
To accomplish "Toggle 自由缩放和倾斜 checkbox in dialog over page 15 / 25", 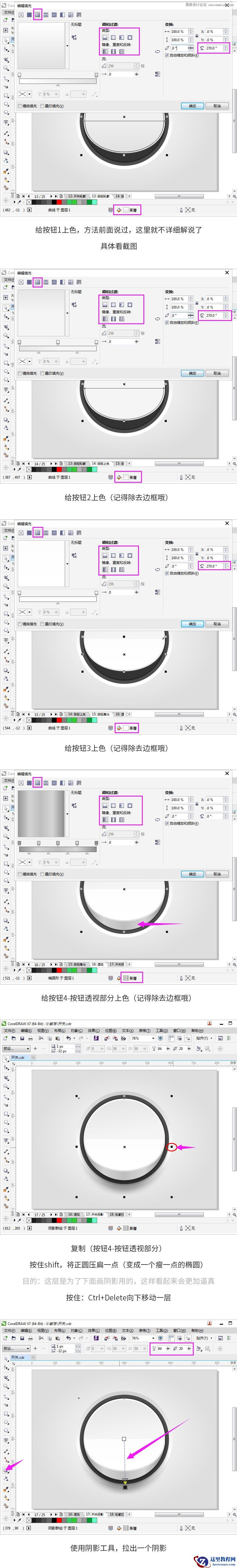I will pyautogui.click(x=167, y=573).
